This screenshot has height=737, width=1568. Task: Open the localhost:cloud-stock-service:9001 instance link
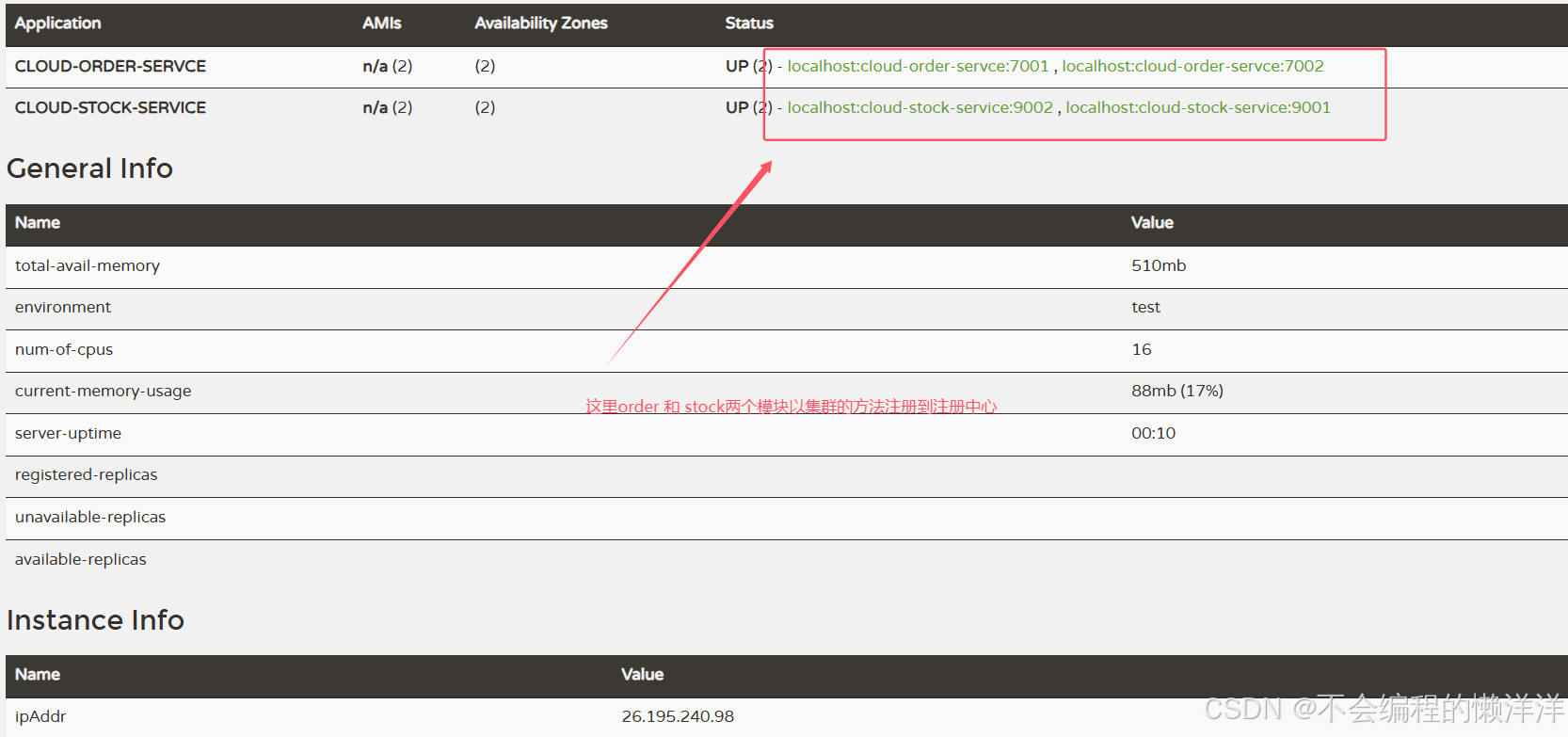(x=1198, y=107)
